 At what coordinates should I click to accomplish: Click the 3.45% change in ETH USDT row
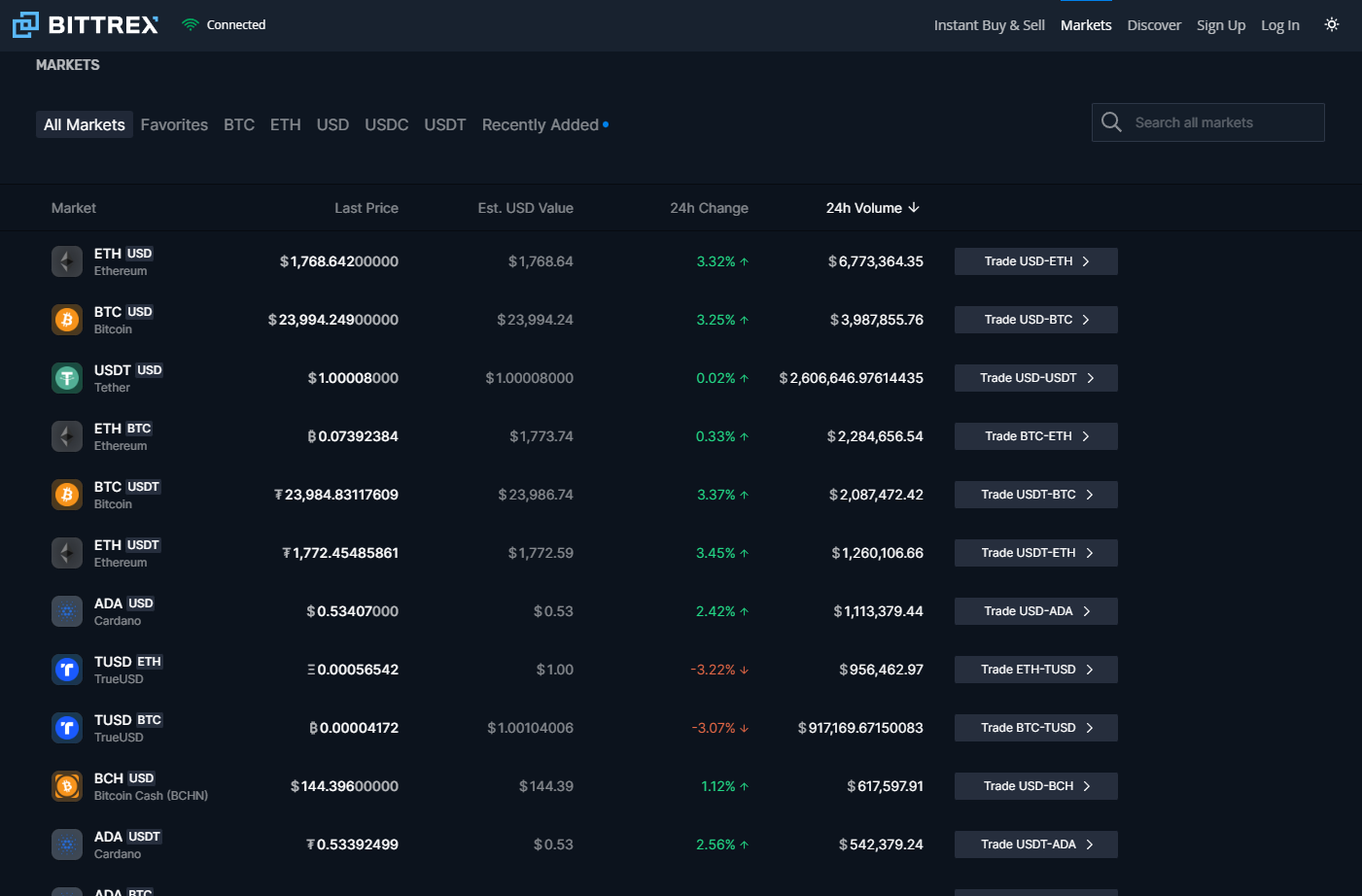coord(722,553)
